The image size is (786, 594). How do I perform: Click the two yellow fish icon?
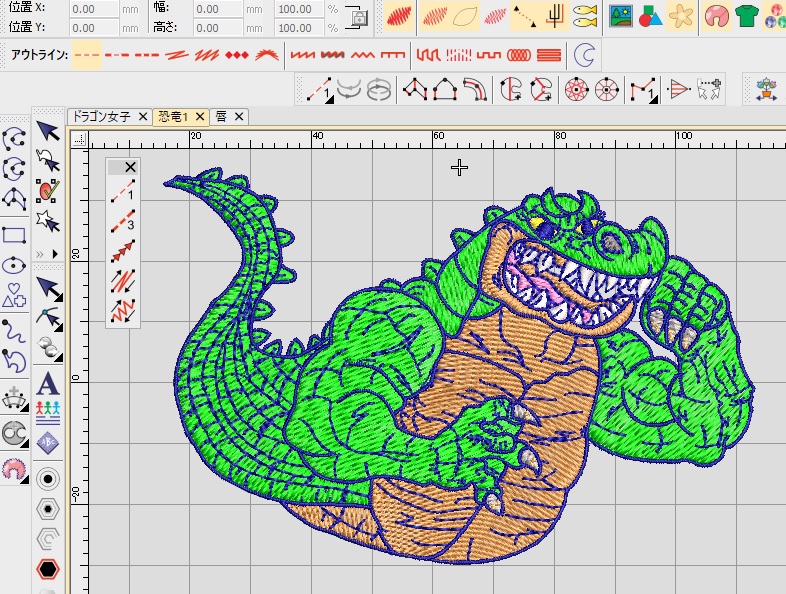coord(585,16)
